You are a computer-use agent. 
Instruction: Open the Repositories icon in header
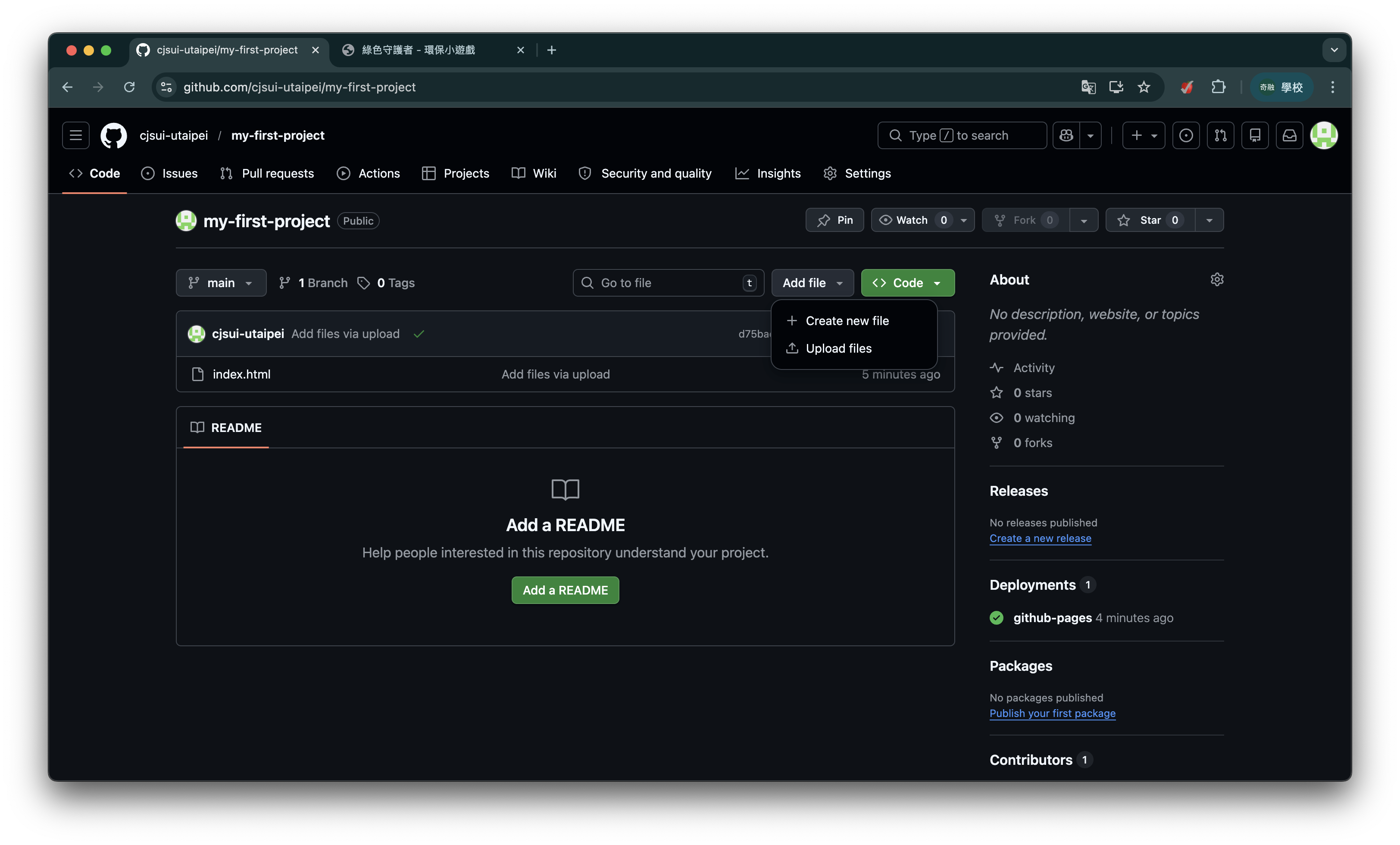(1255, 135)
